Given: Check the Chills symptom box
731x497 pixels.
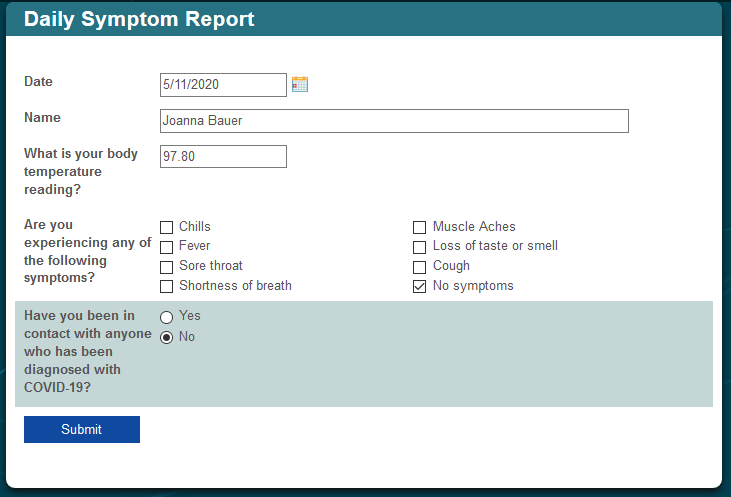Looking at the screenshot, I should [x=166, y=227].
